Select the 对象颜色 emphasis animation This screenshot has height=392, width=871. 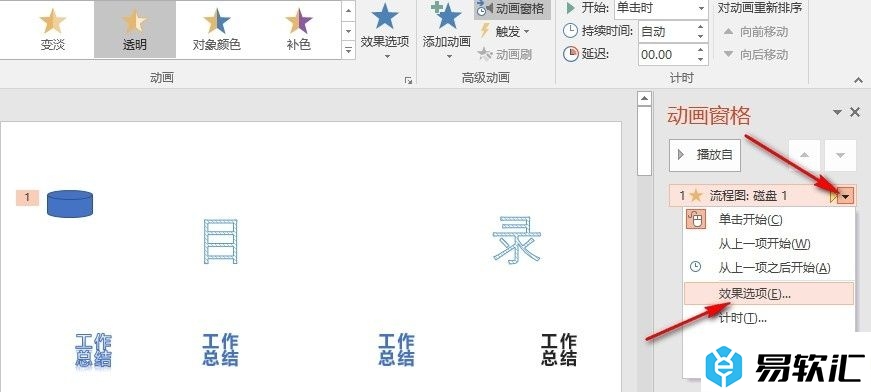(x=217, y=29)
